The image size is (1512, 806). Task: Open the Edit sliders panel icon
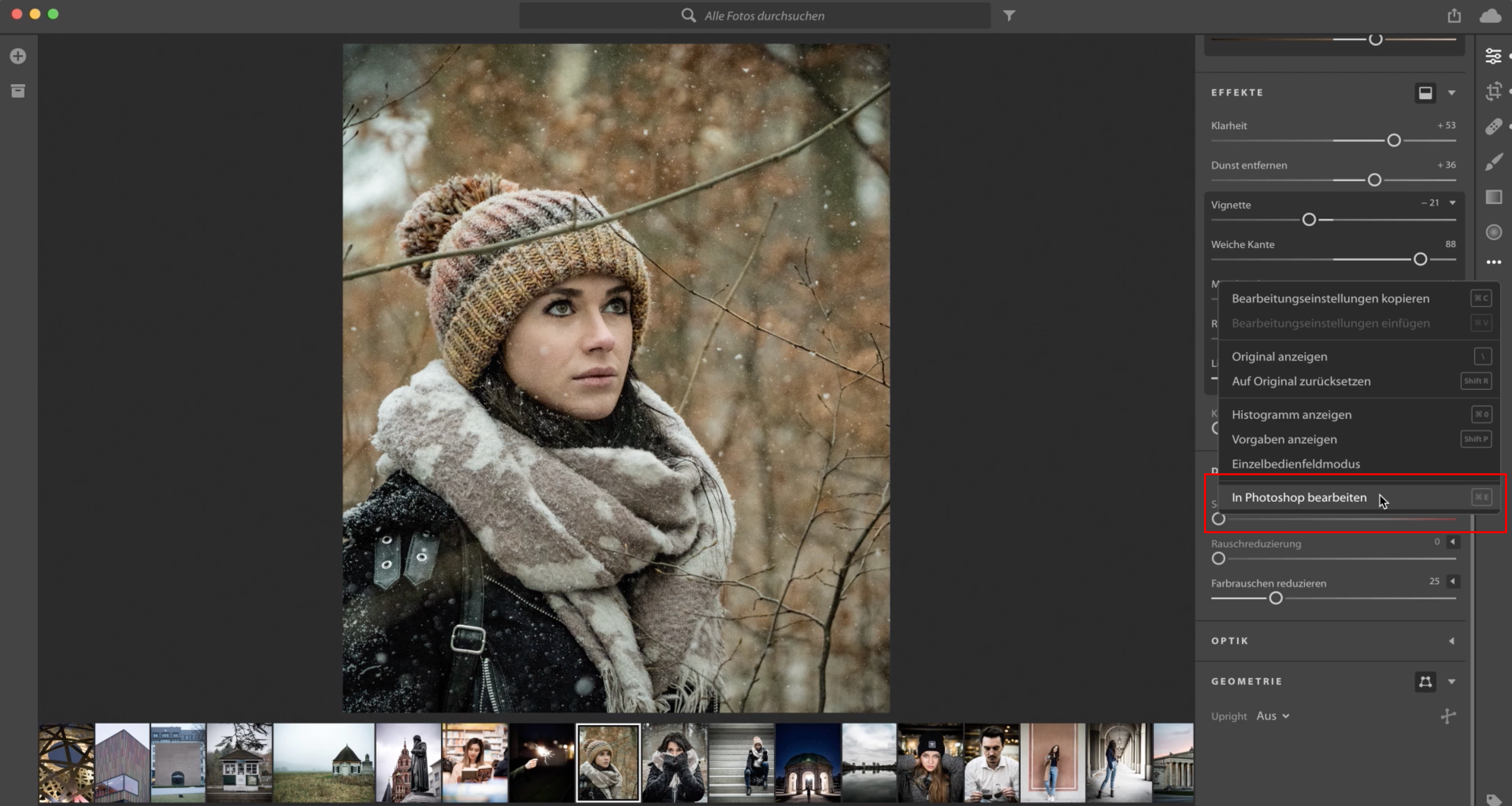(1493, 56)
